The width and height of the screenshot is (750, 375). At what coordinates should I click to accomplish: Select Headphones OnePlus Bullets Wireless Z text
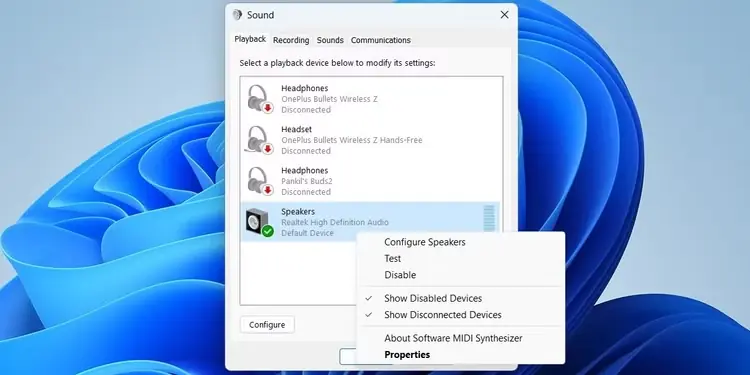pyautogui.click(x=329, y=94)
